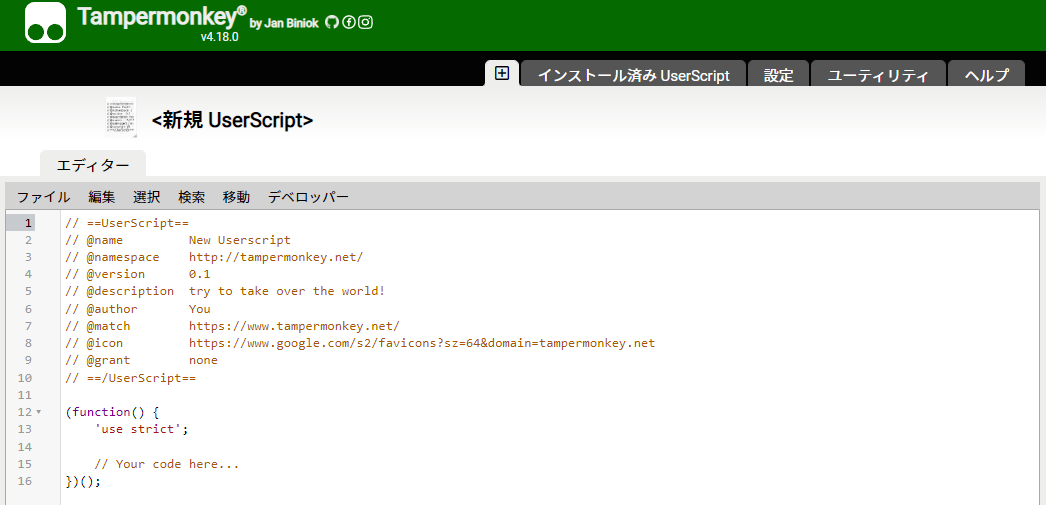Screen dimensions: 1046x505
Task: Open the 設定 tab
Action: pos(778,75)
